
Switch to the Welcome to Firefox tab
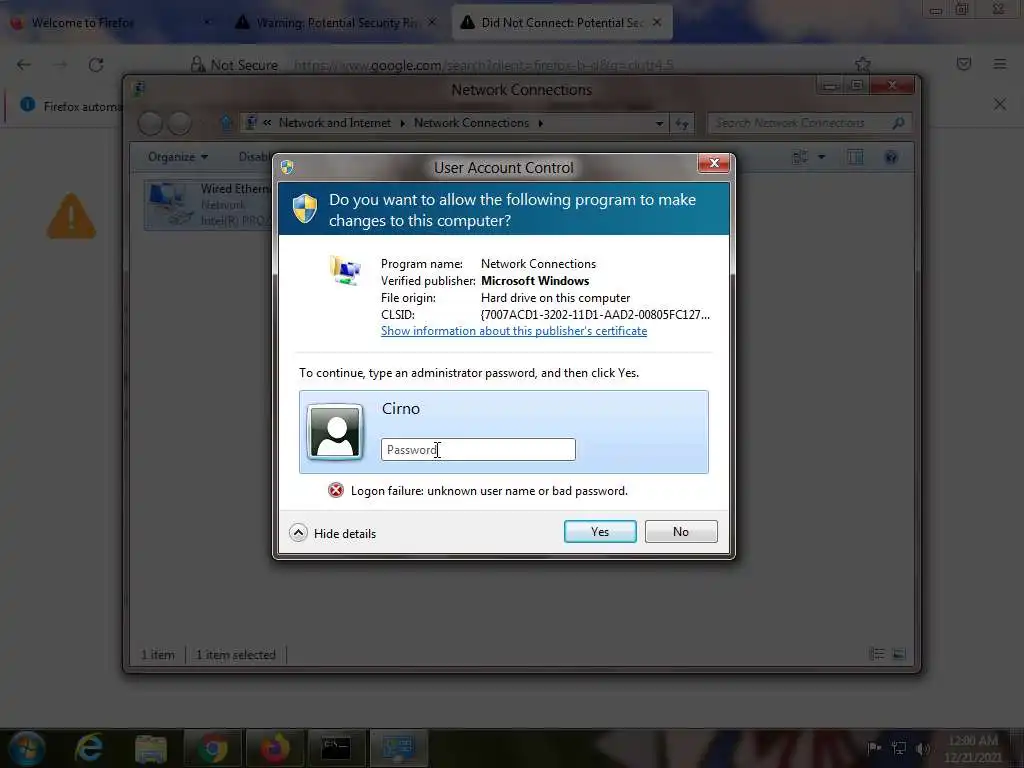[108, 23]
